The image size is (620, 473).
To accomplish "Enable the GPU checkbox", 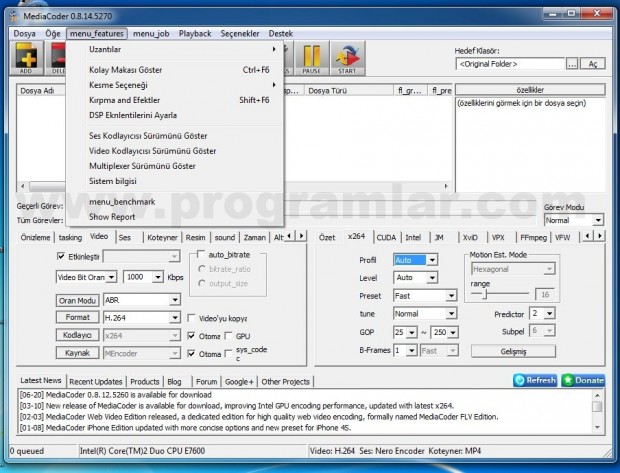I will [x=229, y=336].
